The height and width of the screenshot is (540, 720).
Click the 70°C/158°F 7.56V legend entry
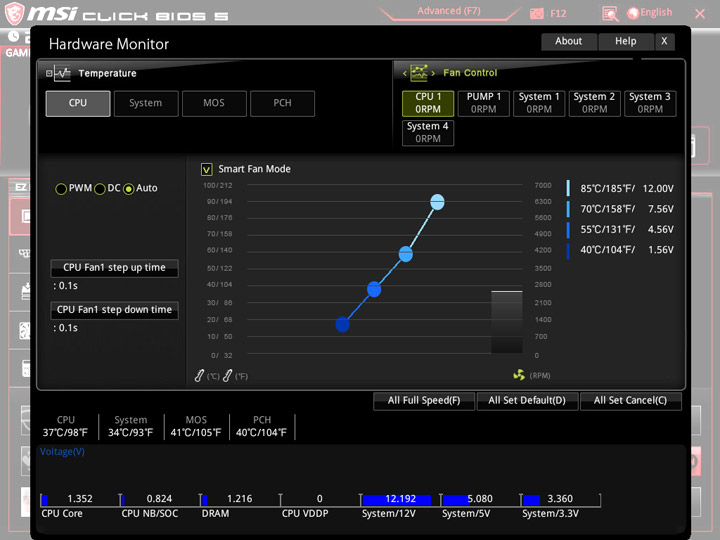(621, 209)
